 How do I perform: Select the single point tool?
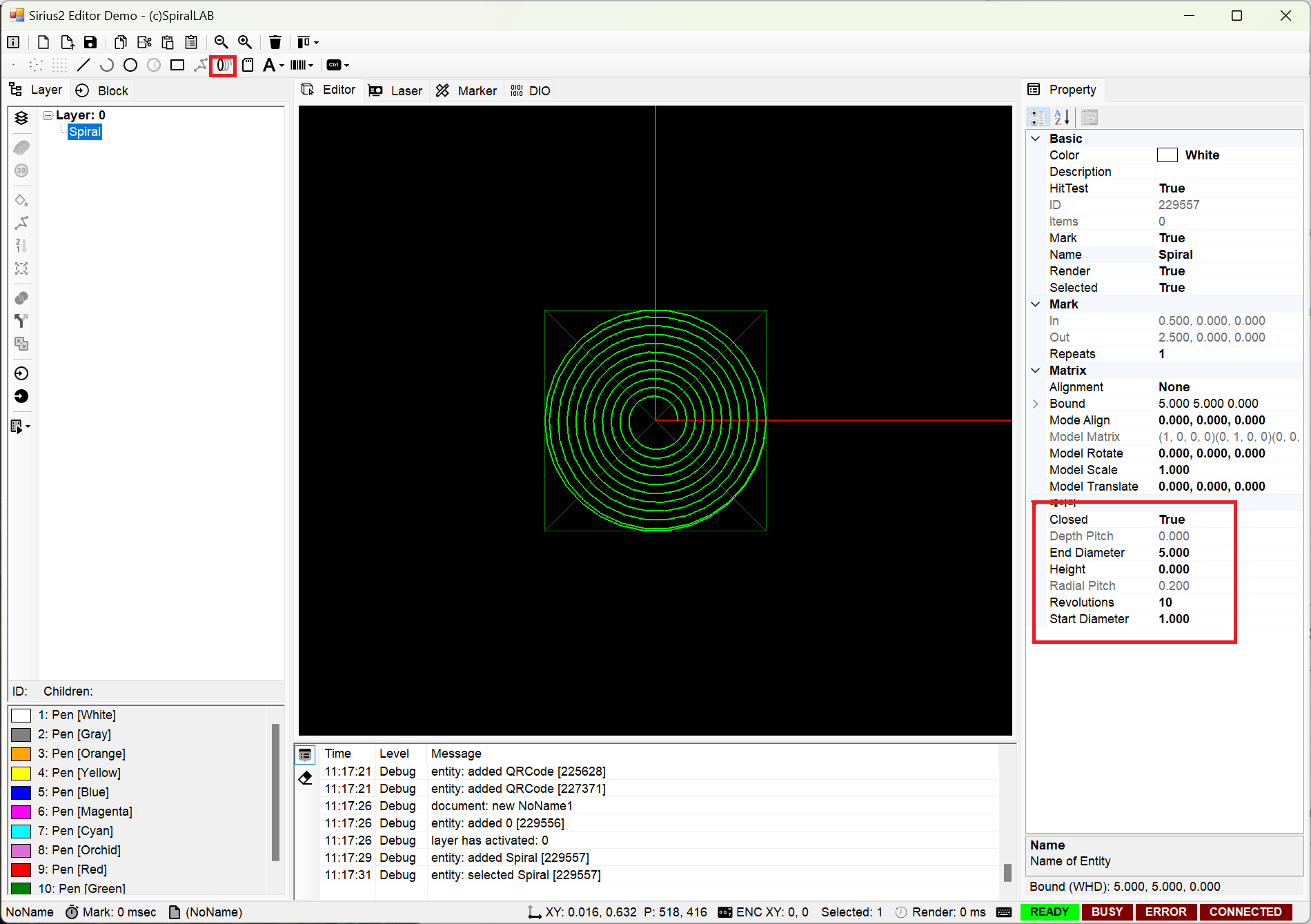tap(13, 65)
